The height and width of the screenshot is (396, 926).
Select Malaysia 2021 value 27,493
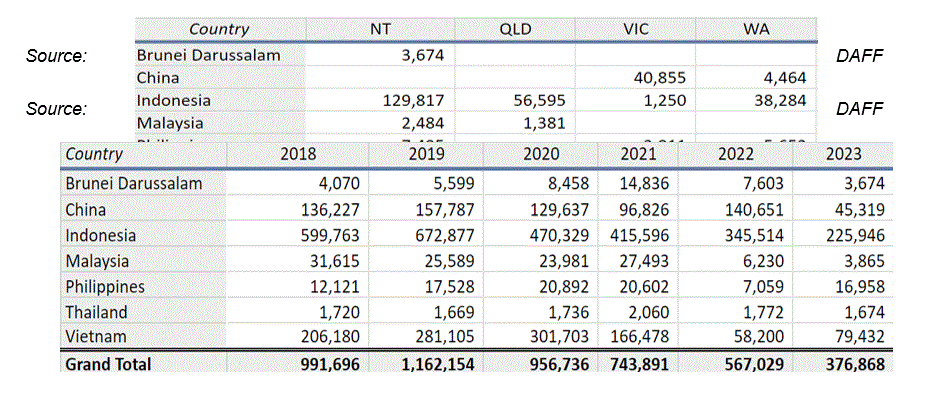[644, 260]
